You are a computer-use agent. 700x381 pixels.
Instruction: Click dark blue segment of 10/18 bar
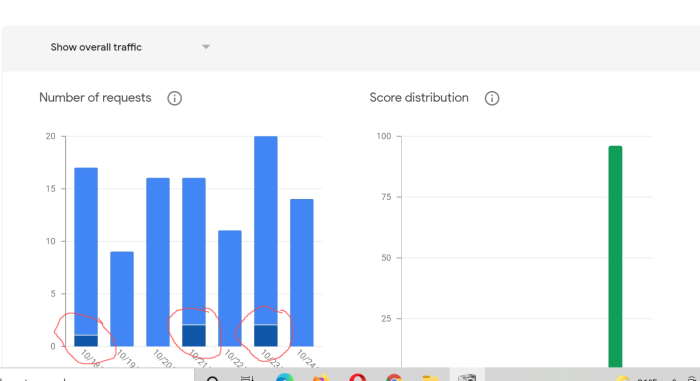pos(86,341)
